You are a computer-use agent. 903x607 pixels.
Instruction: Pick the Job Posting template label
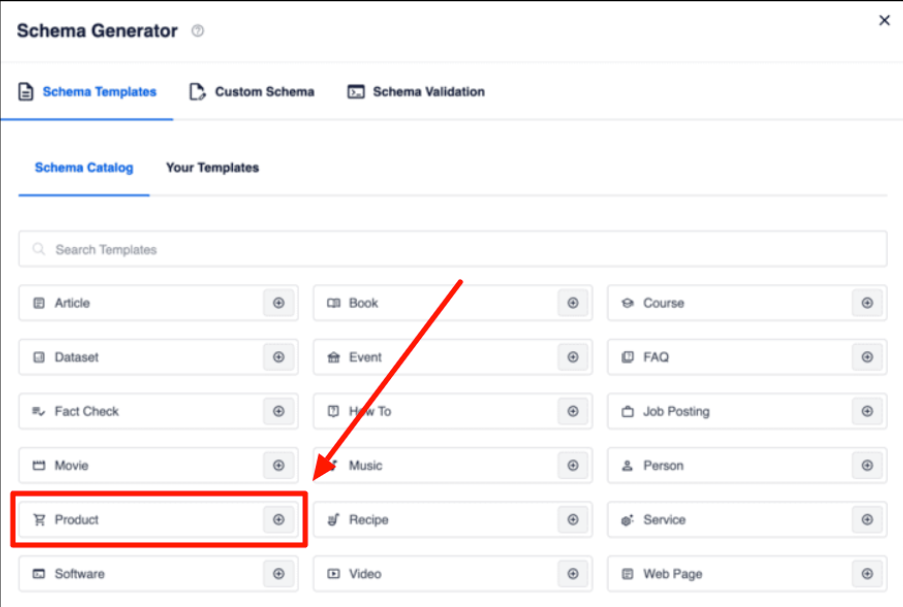click(x=676, y=411)
